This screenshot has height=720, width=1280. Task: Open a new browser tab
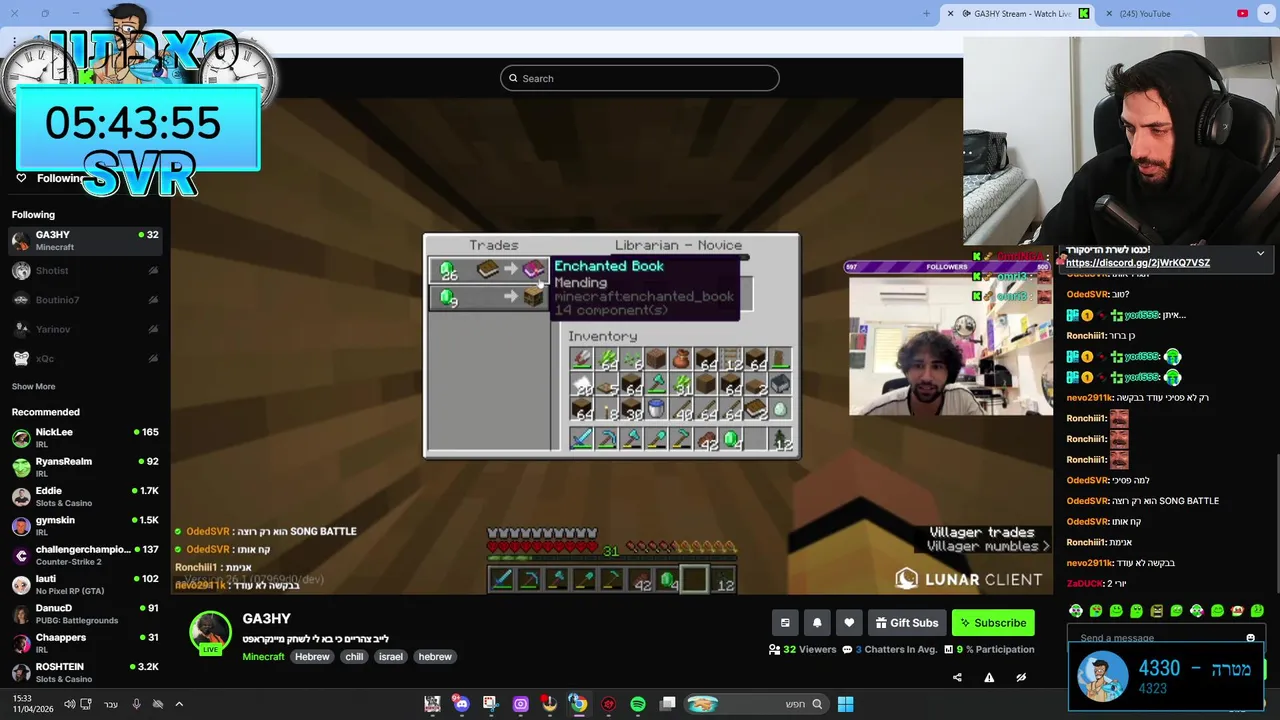926,14
